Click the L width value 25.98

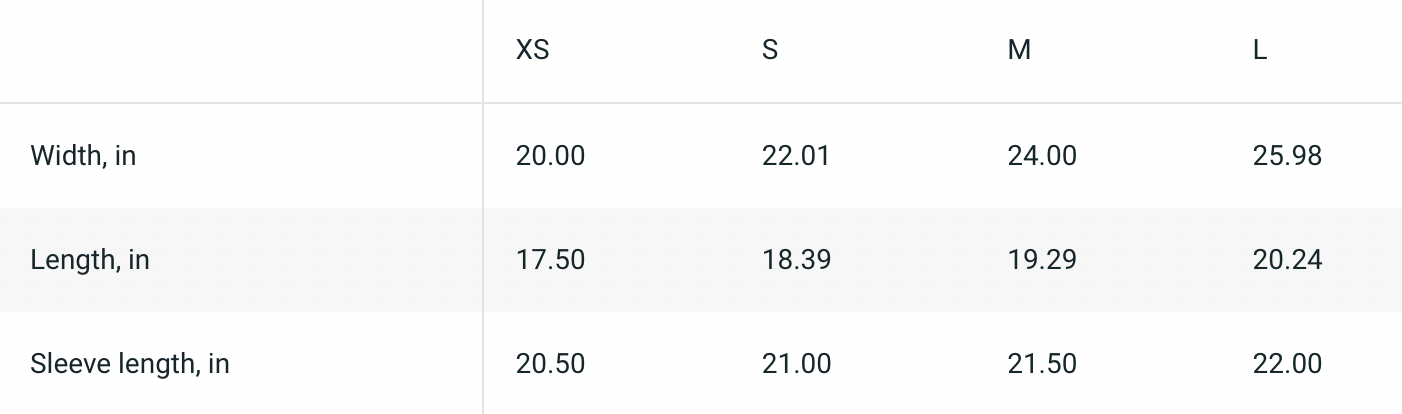1286,156
